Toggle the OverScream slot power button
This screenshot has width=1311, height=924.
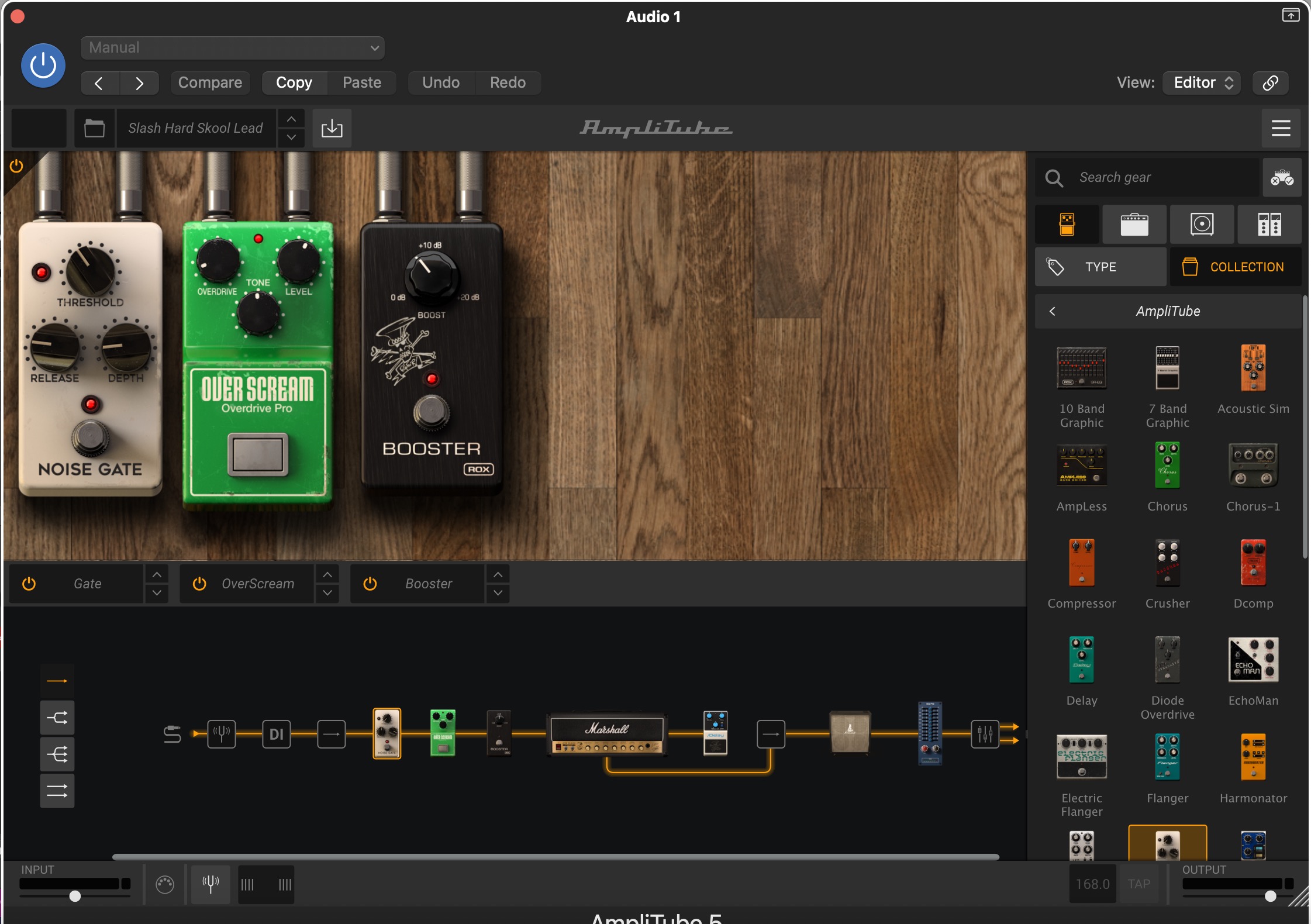click(199, 584)
